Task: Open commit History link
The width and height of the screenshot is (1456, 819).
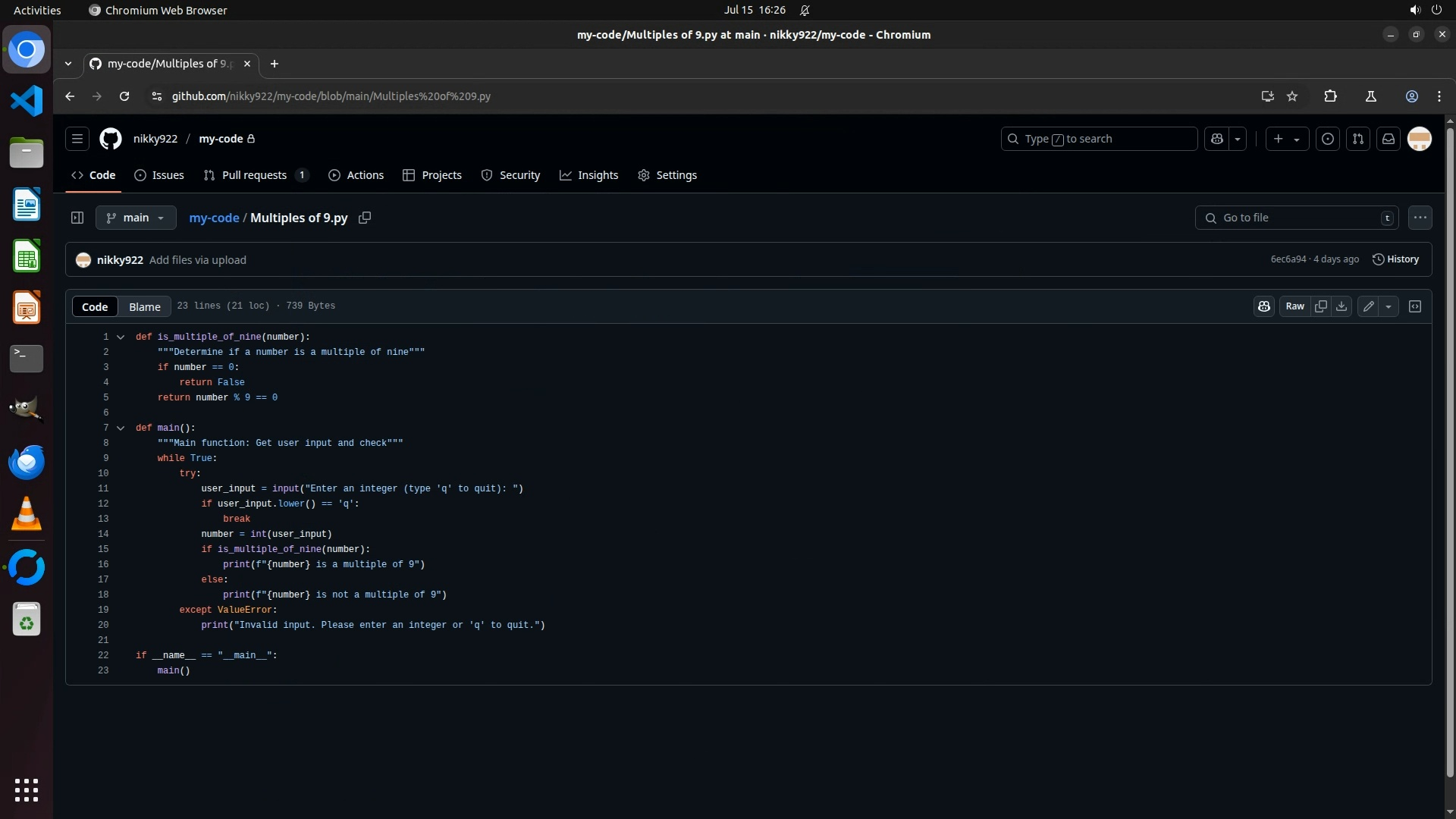Action: tap(1395, 259)
